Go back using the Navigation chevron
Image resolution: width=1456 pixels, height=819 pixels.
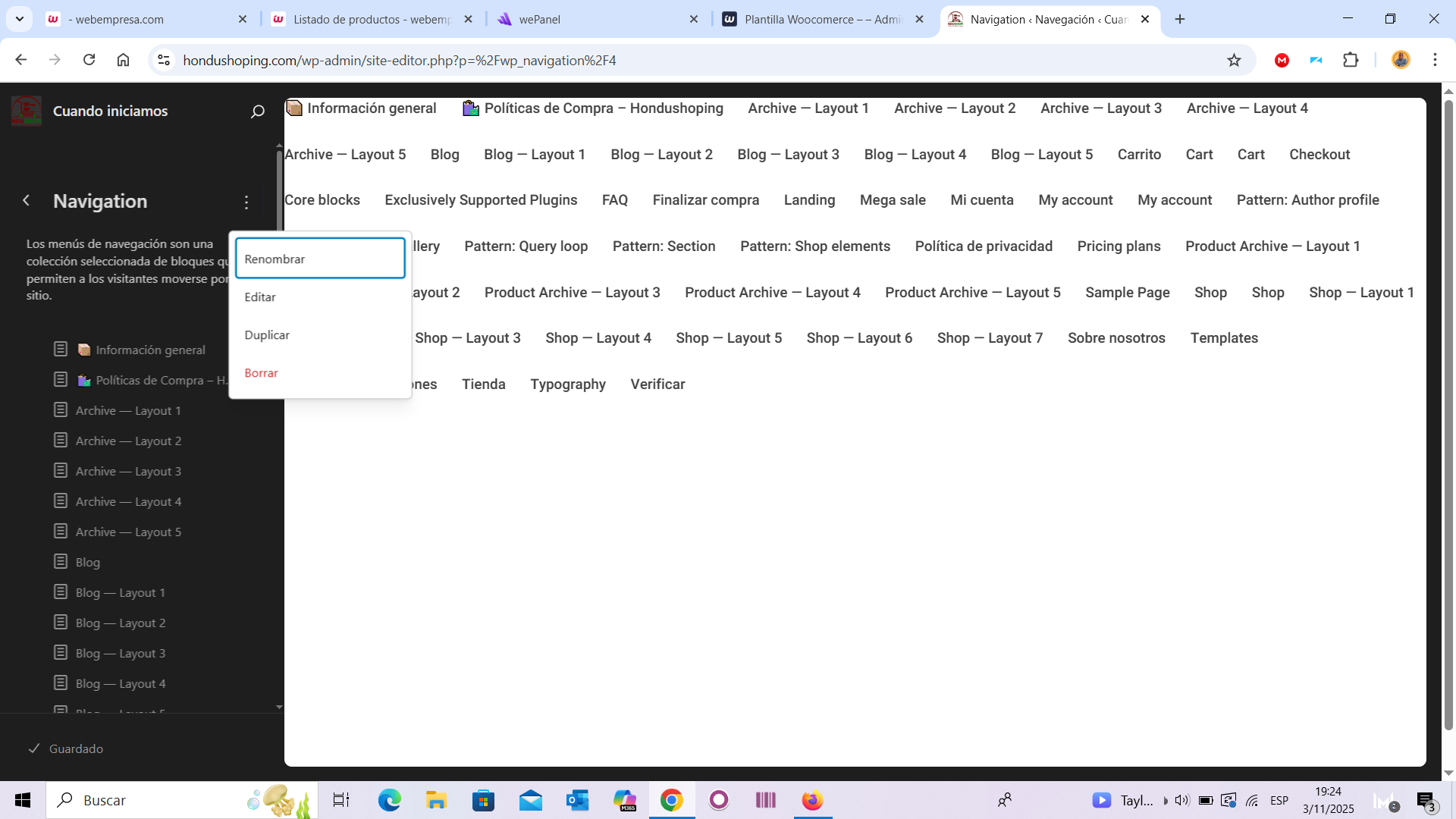pos(27,200)
